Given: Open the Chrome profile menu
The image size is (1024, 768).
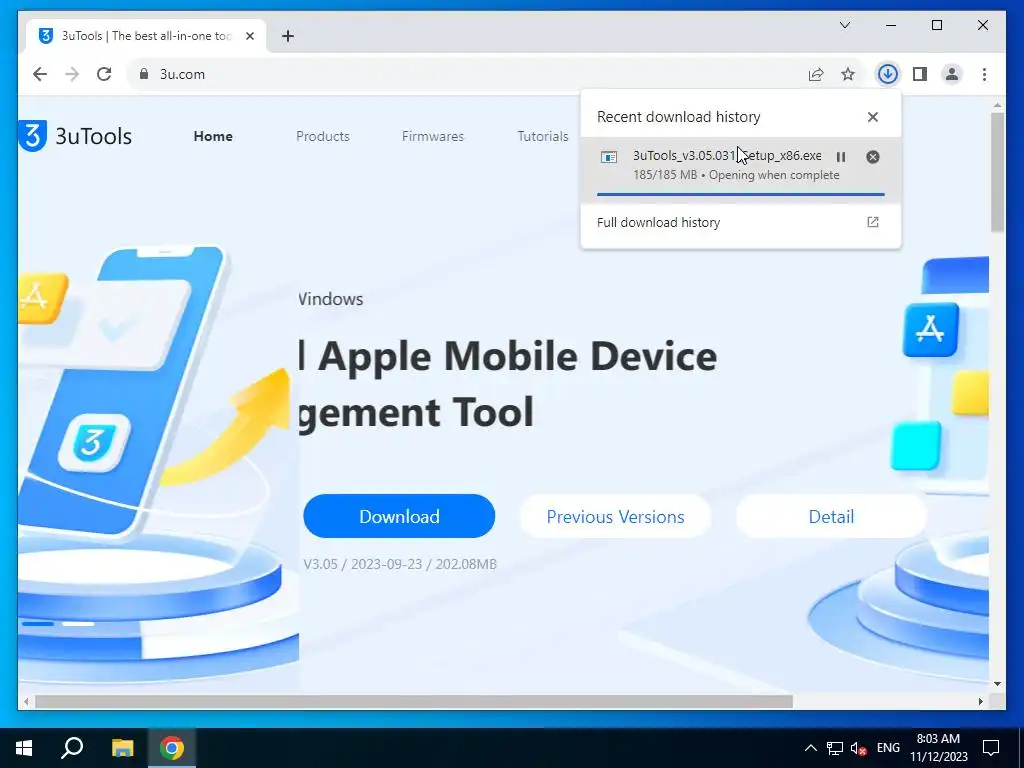Looking at the screenshot, I should point(952,74).
